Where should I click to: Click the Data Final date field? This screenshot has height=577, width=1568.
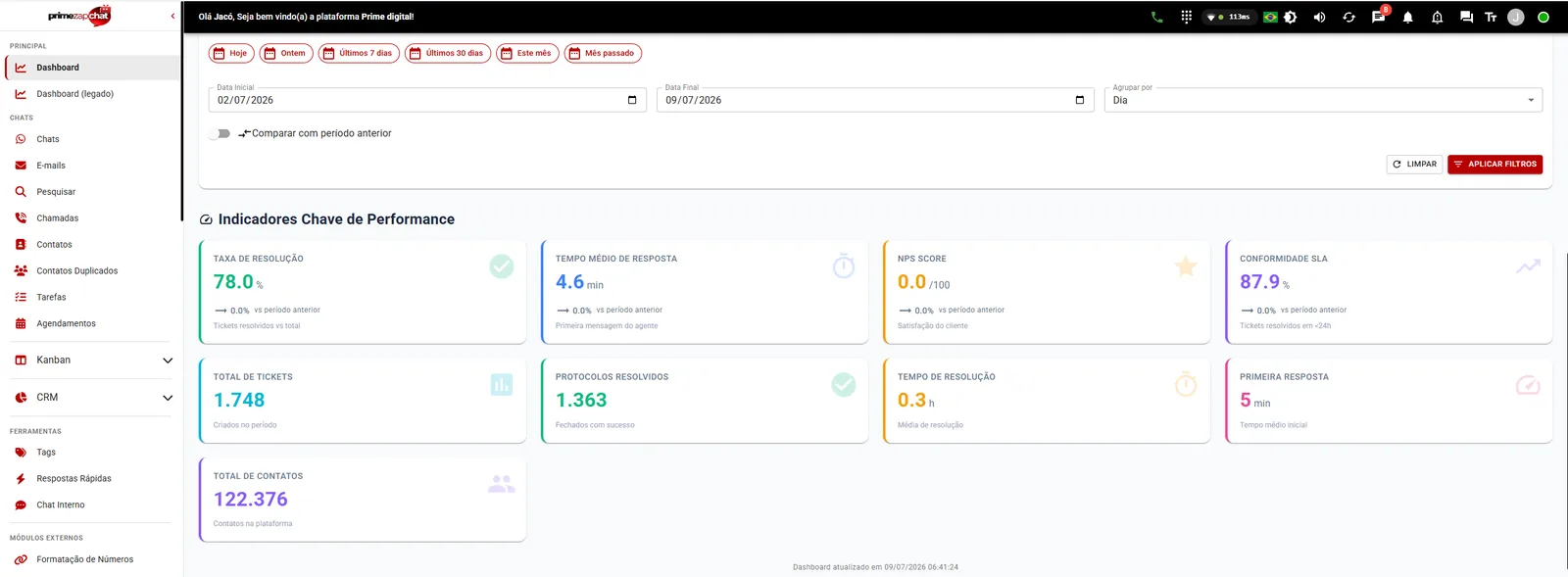coord(875,100)
